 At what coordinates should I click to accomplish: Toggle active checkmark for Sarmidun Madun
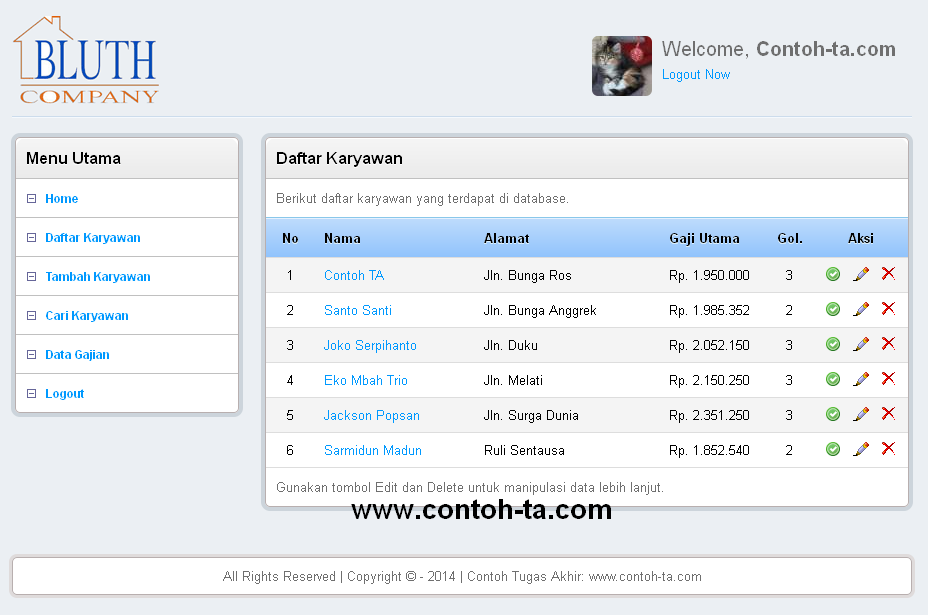pos(833,449)
